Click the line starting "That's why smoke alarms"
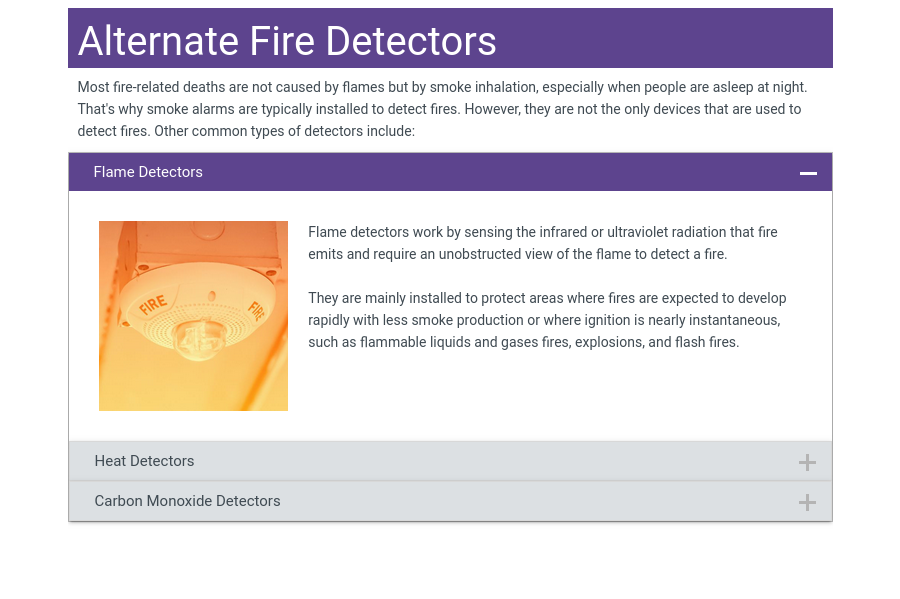The height and width of the screenshot is (599, 900). [439, 109]
